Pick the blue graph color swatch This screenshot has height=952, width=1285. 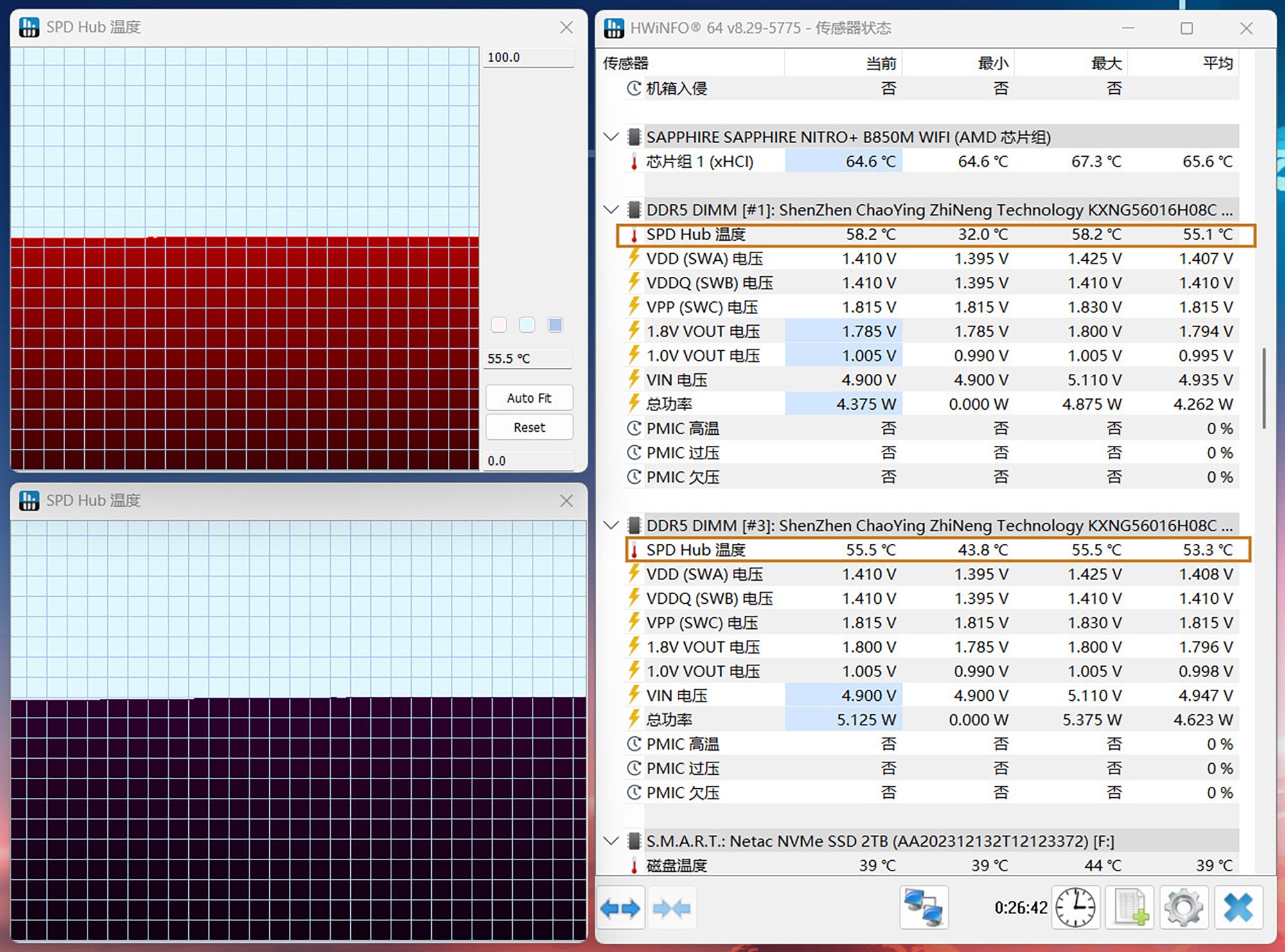tap(555, 324)
